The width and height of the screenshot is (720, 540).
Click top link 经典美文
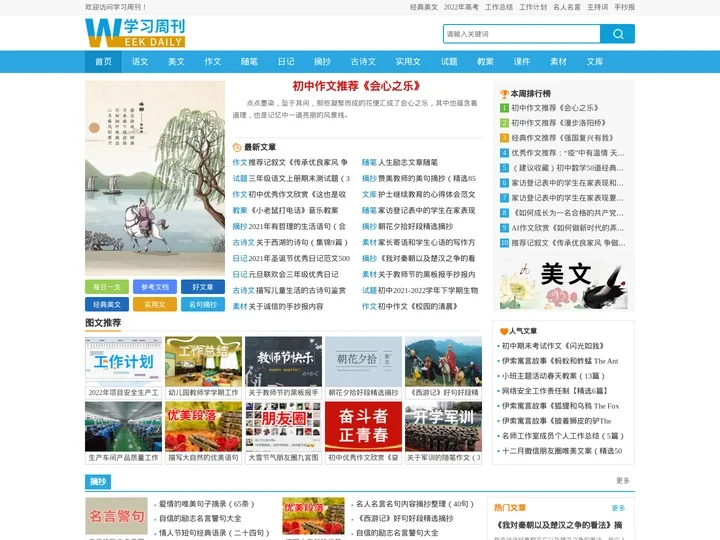click(423, 7)
